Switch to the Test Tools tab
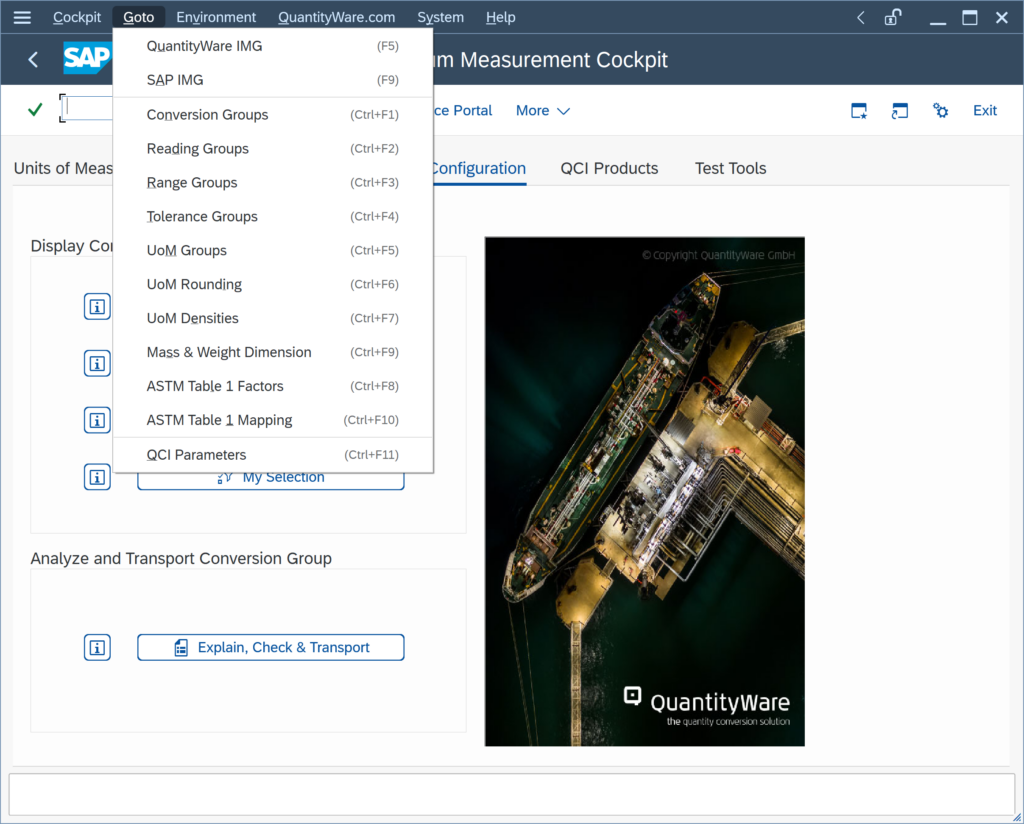The image size is (1024, 824). tap(730, 168)
